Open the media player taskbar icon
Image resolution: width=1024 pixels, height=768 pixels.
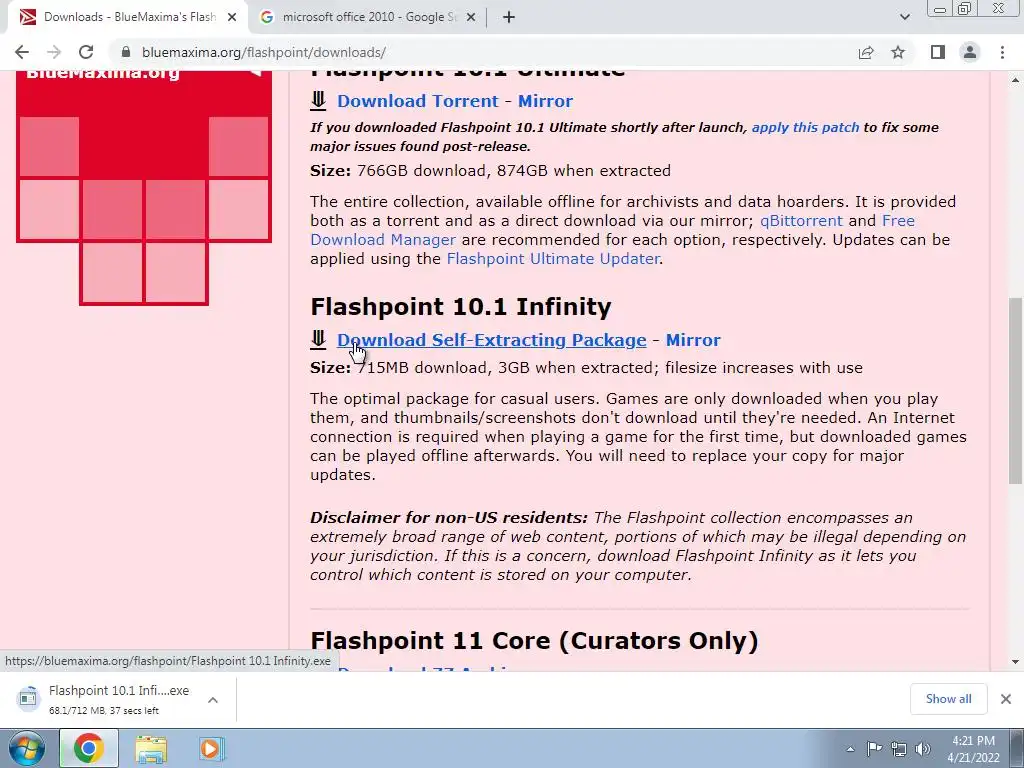[x=210, y=748]
